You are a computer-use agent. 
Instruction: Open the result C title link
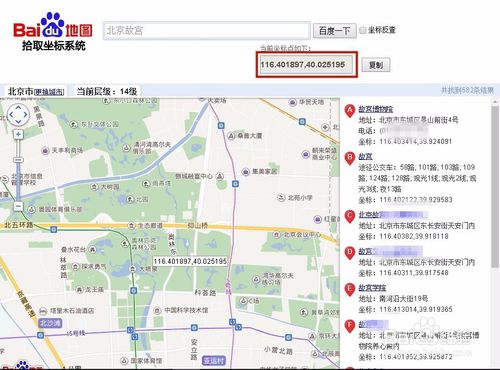[x=393, y=215]
